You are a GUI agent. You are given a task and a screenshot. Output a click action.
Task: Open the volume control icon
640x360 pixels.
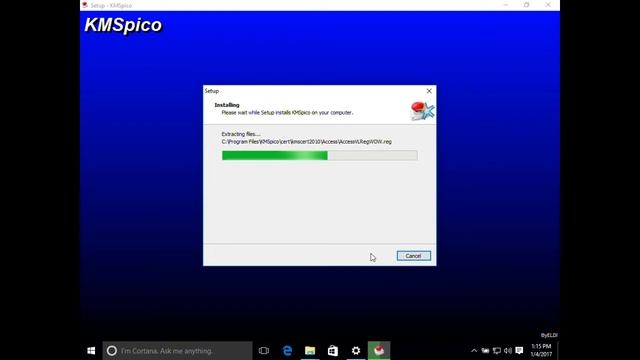pos(508,351)
